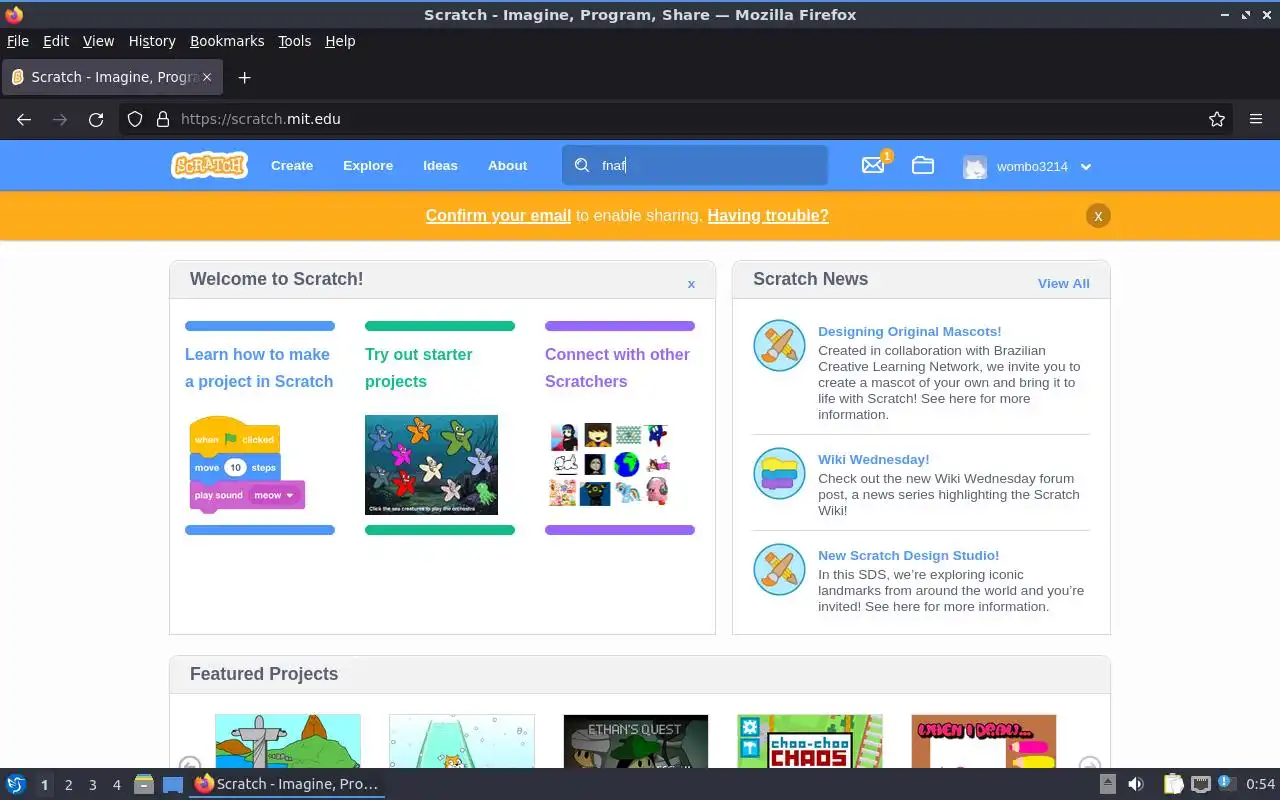Image resolution: width=1280 pixels, height=800 pixels.
Task: Click the starfish starter project image
Action: [431, 465]
